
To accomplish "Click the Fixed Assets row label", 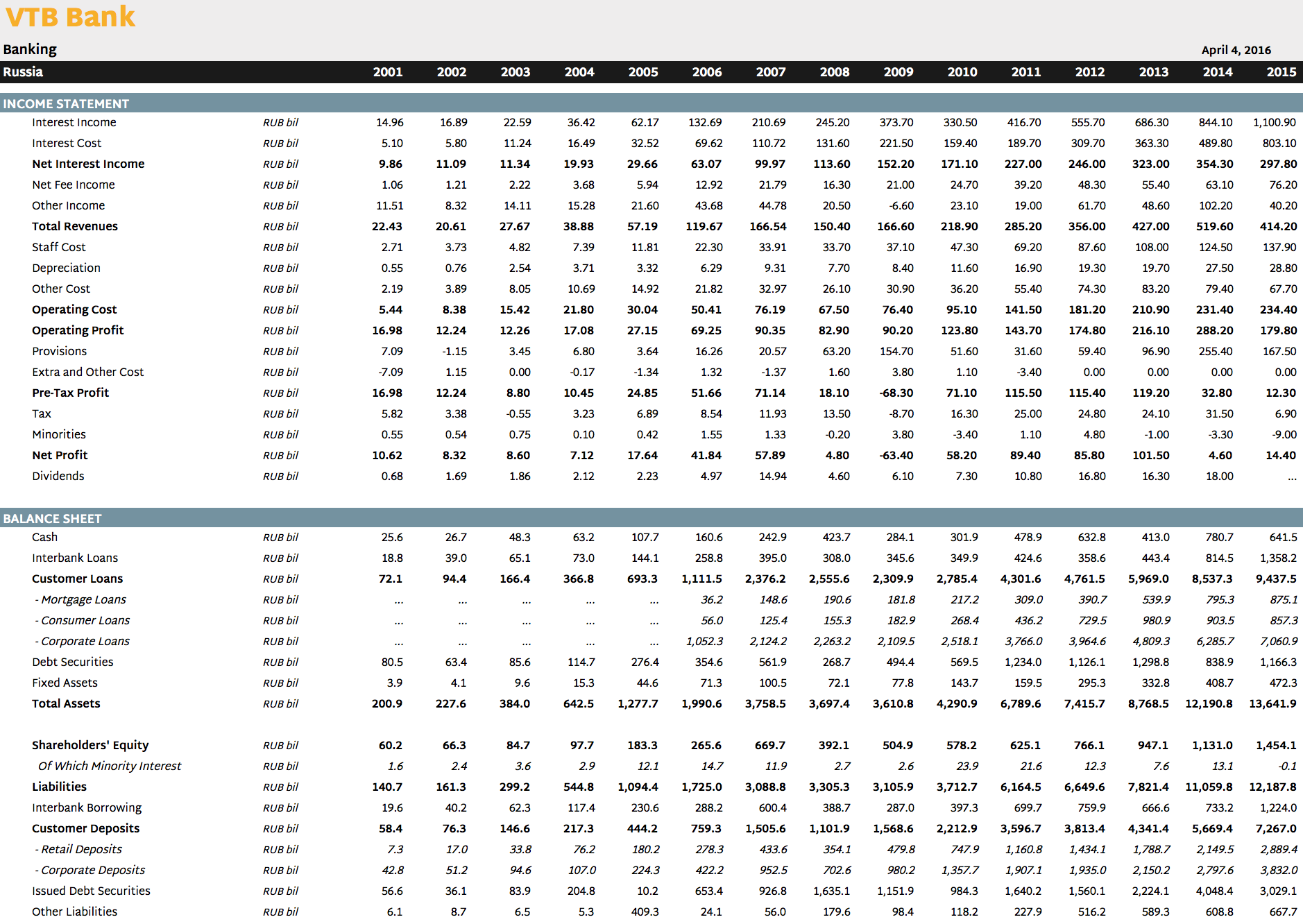I will click(65, 683).
